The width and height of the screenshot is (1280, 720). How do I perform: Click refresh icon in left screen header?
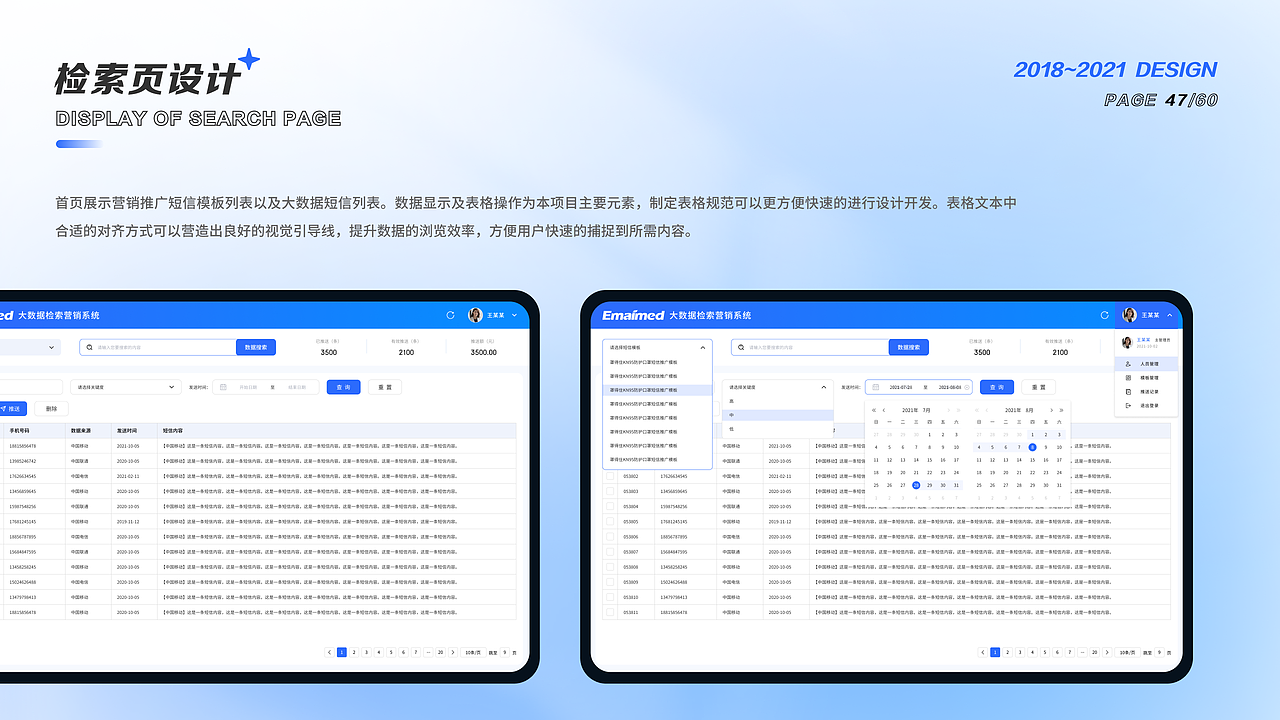(x=451, y=315)
